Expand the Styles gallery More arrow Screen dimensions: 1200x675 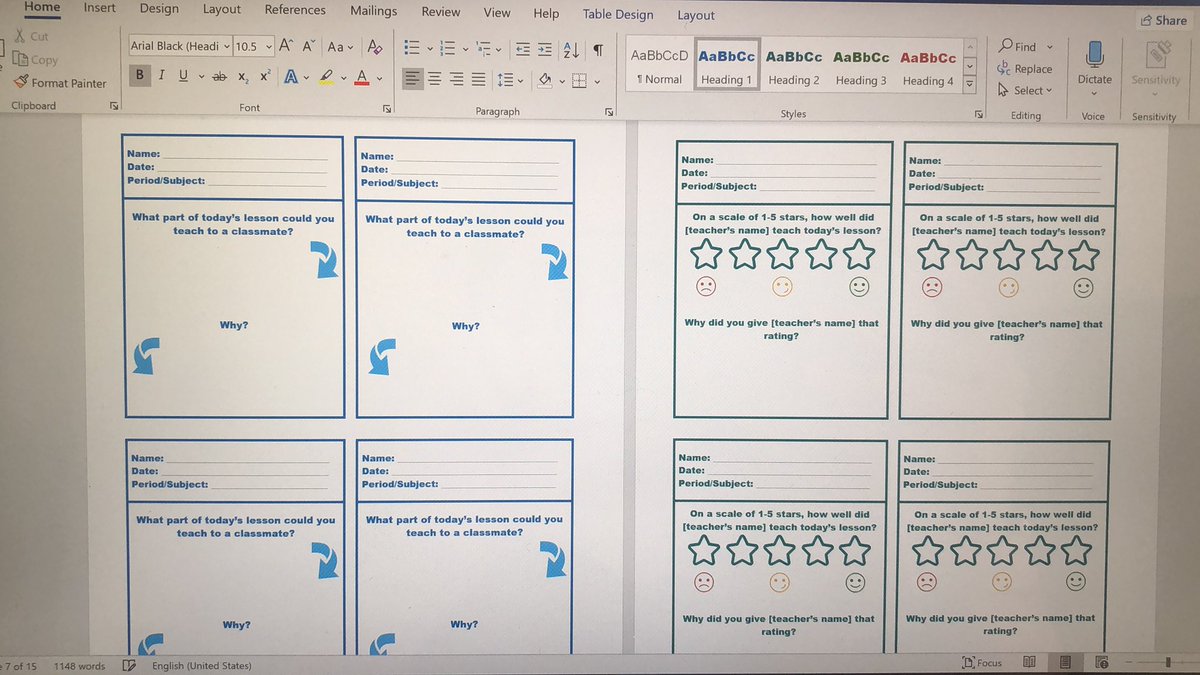[969, 86]
